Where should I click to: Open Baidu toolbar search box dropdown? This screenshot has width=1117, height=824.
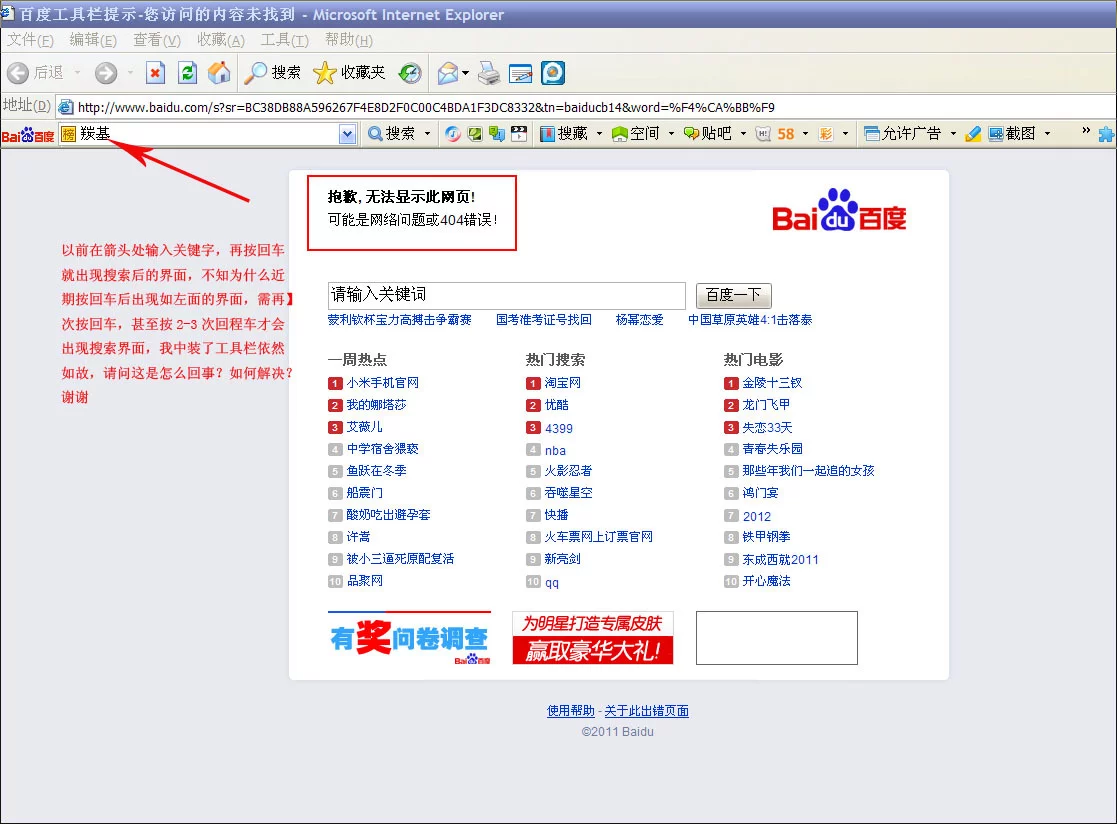[347, 134]
